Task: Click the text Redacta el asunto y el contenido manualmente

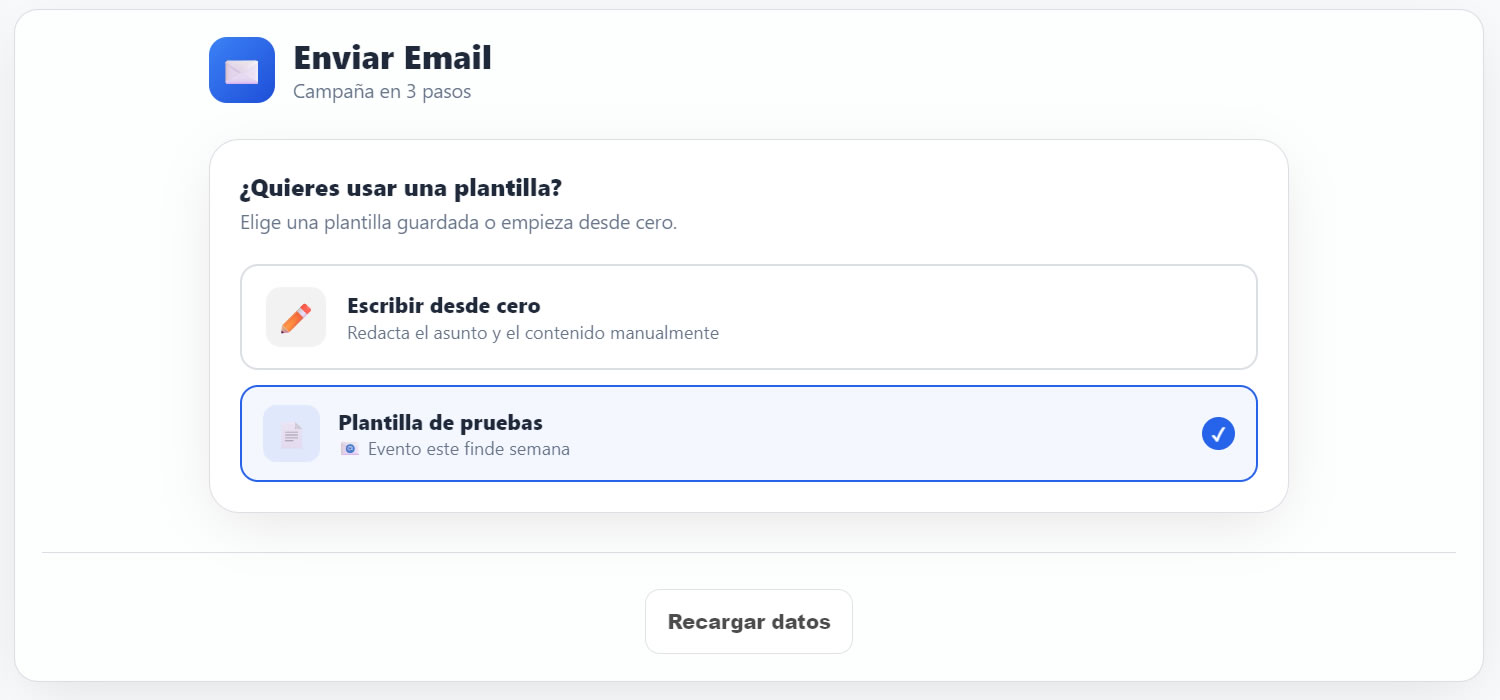Action: [530, 333]
